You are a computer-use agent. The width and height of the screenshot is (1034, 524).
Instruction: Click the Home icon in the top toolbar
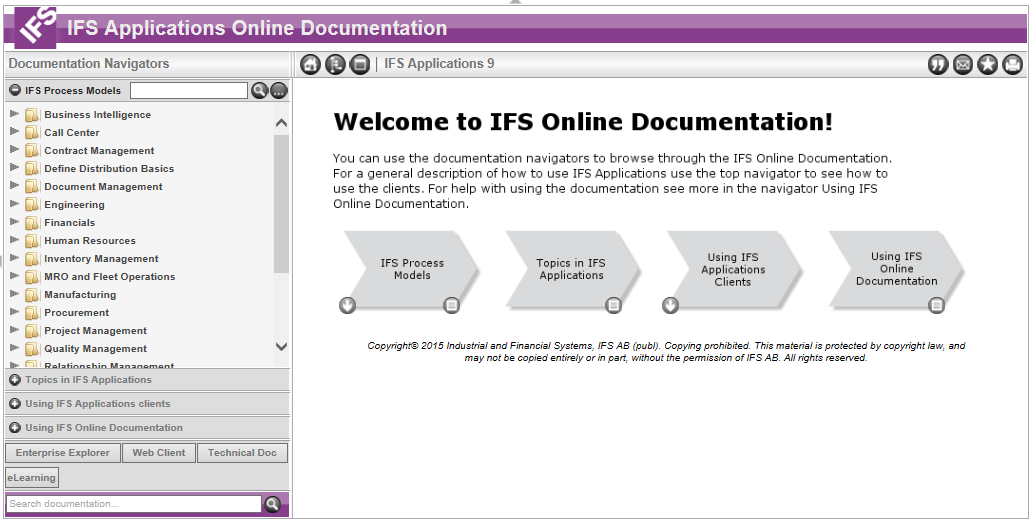(311, 65)
